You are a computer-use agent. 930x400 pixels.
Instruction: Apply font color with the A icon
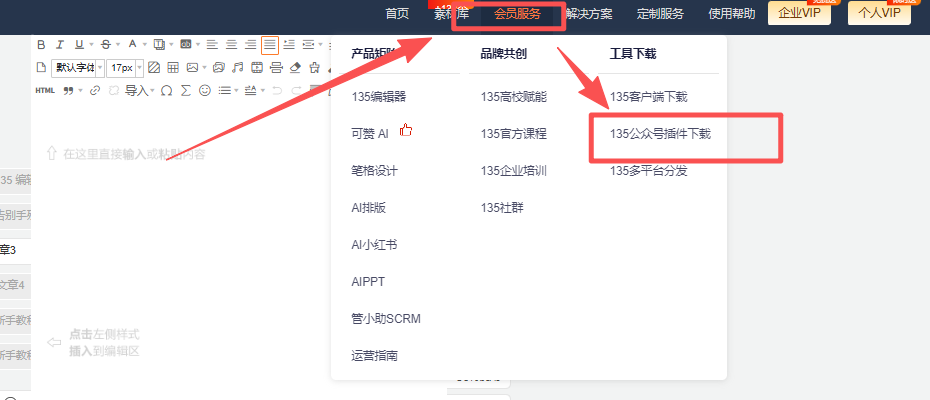coord(132,44)
